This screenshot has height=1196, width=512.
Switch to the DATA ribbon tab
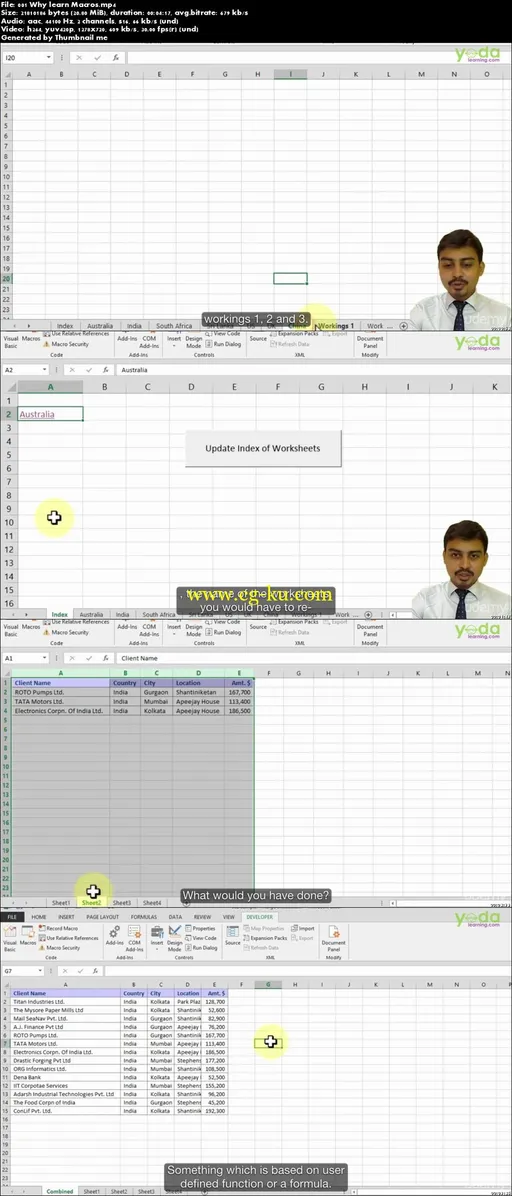coord(175,917)
